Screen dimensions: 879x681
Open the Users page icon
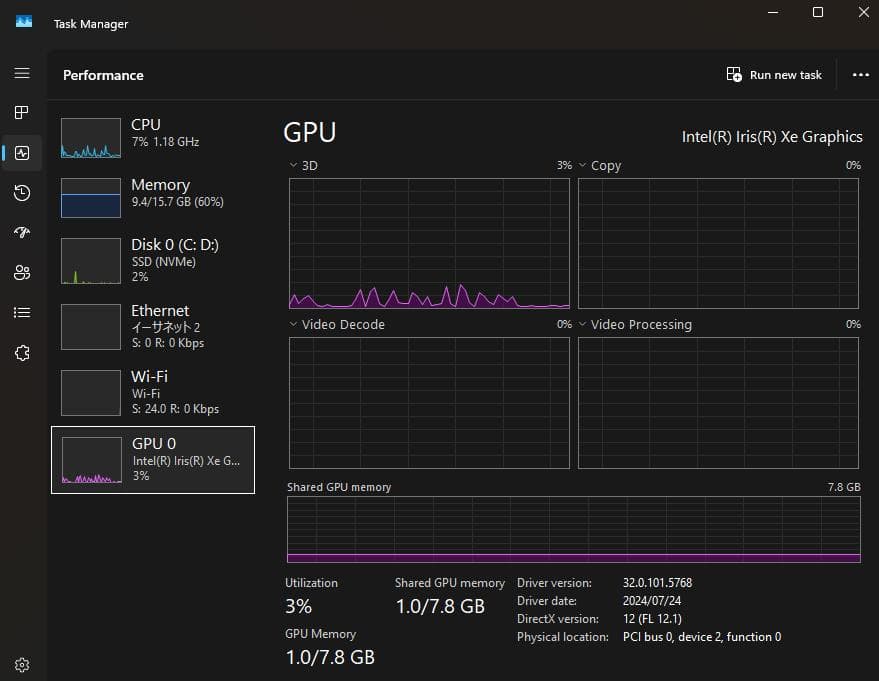point(22,272)
